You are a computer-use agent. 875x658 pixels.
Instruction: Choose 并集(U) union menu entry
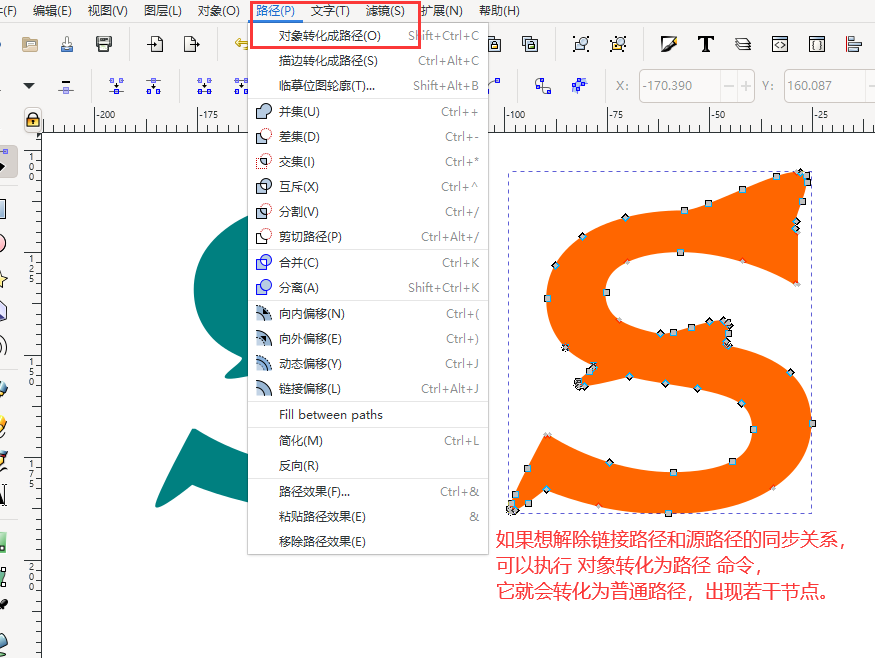click(x=368, y=112)
